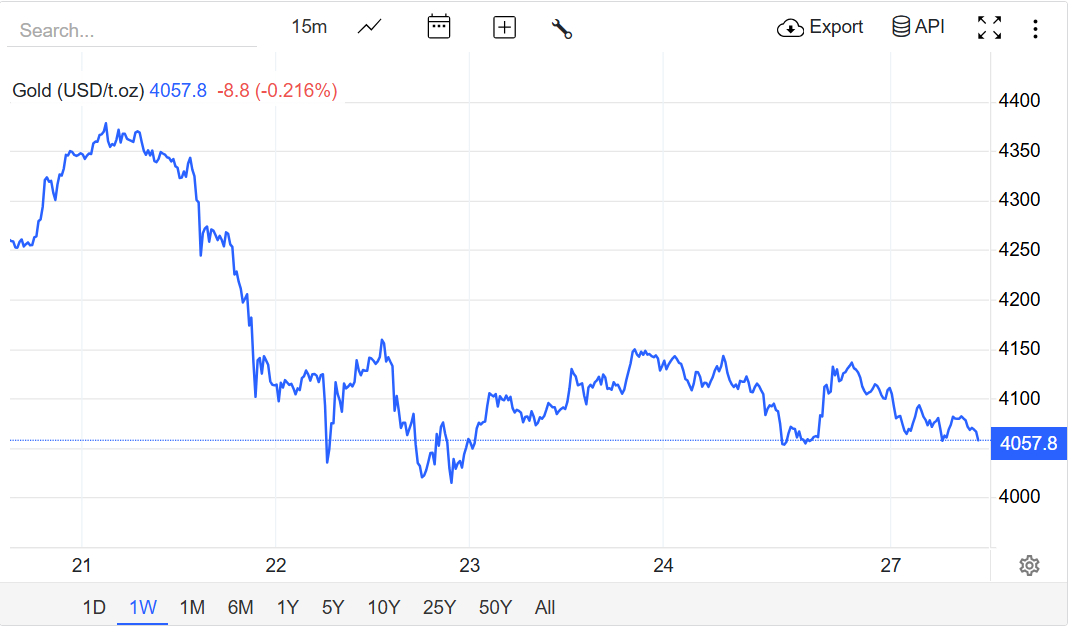Image resolution: width=1068 pixels, height=626 pixels.
Task: Open the line chart type selector
Action: (x=370, y=27)
